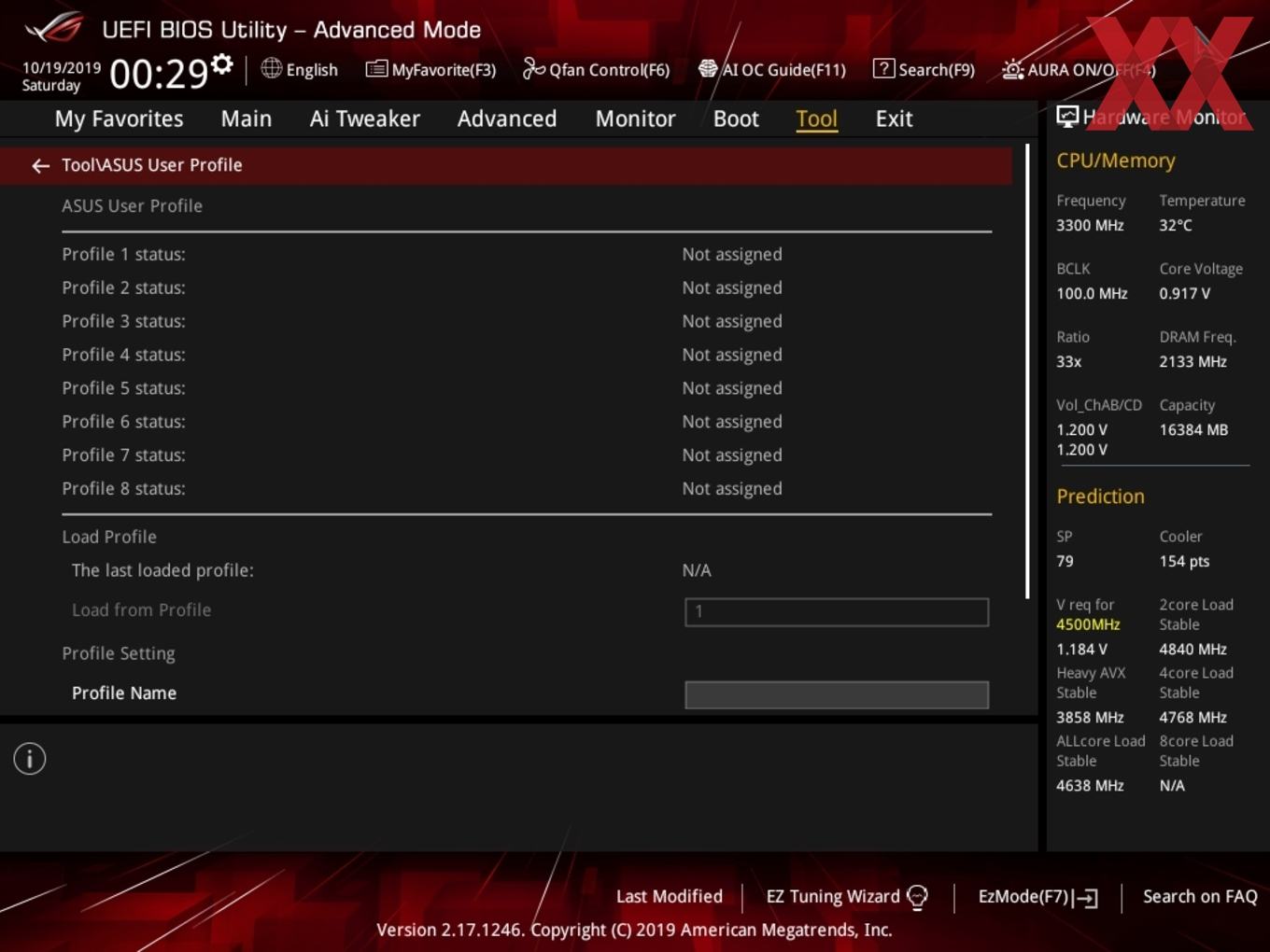Click the AURA light bulb icon

tap(1012, 69)
